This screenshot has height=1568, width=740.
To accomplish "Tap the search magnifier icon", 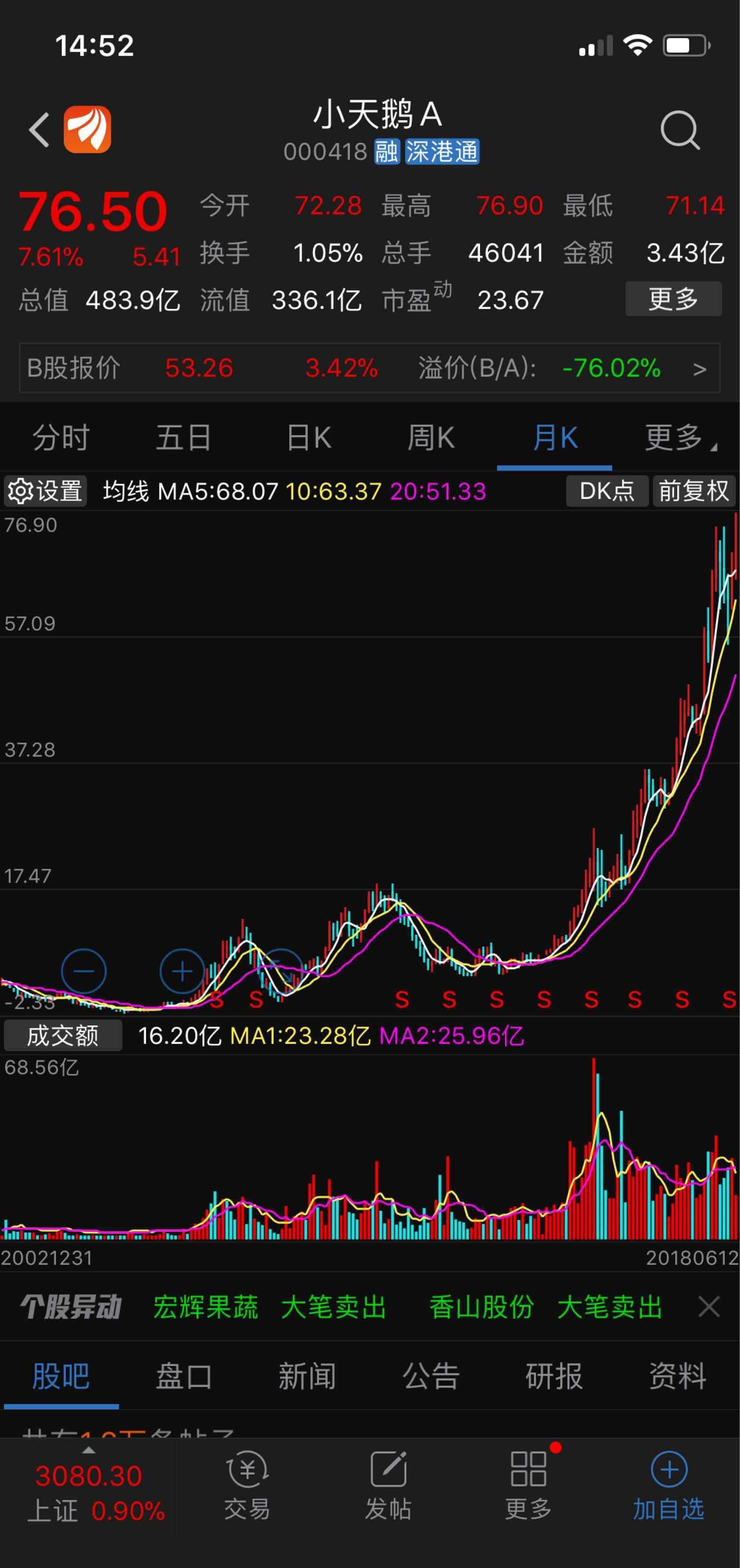I will coord(680,130).
